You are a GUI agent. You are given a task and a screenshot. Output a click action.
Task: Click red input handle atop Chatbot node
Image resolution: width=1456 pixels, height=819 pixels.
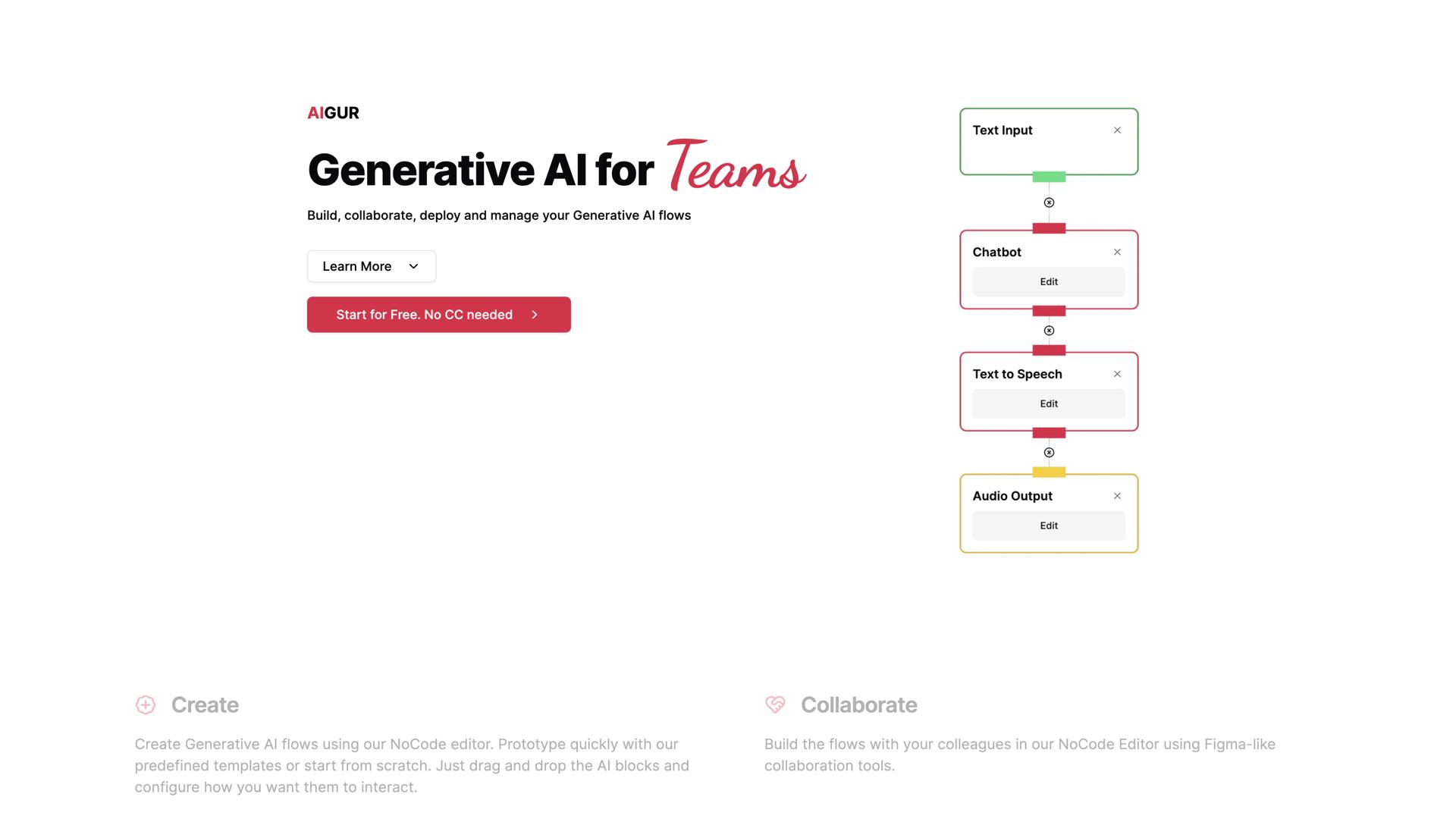[1049, 228]
